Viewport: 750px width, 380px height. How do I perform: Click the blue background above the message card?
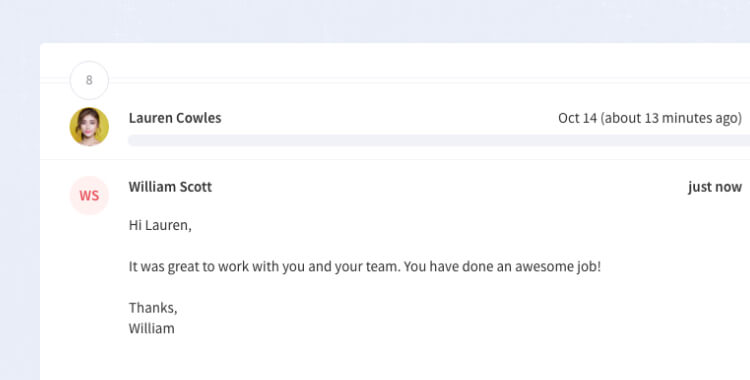(x=375, y=21)
